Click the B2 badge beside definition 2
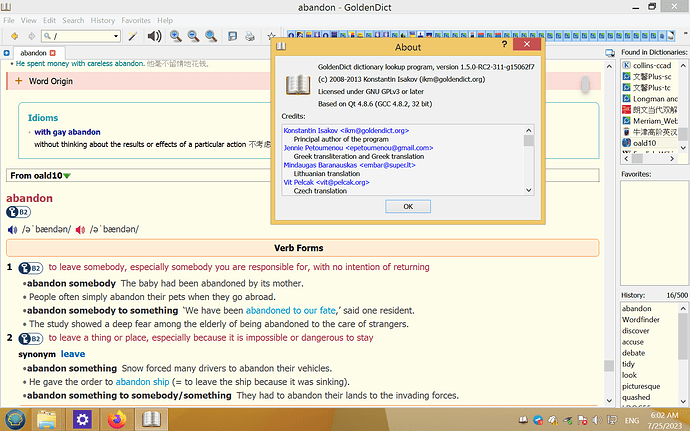 (x=30, y=339)
